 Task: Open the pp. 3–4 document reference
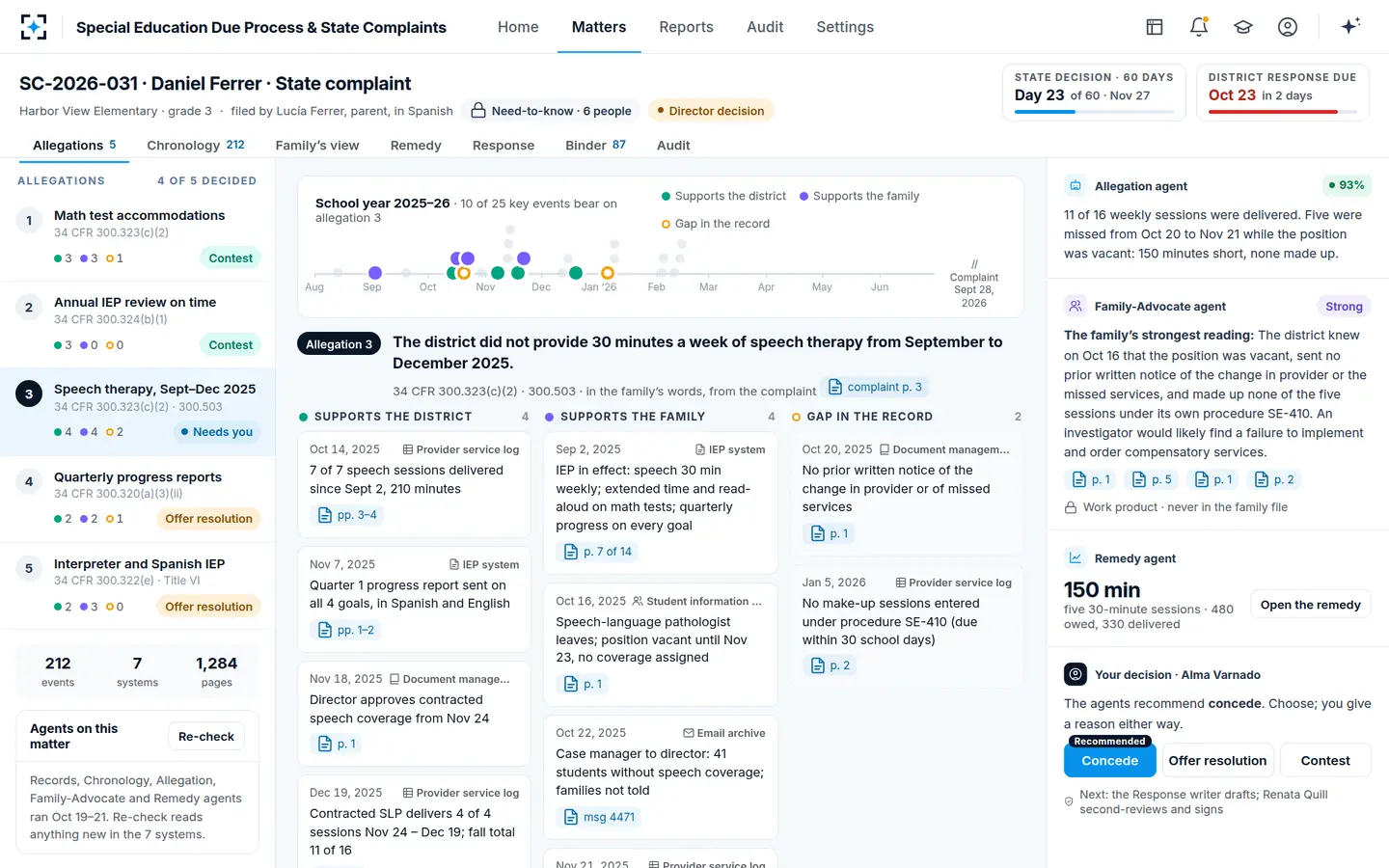tap(347, 515)
